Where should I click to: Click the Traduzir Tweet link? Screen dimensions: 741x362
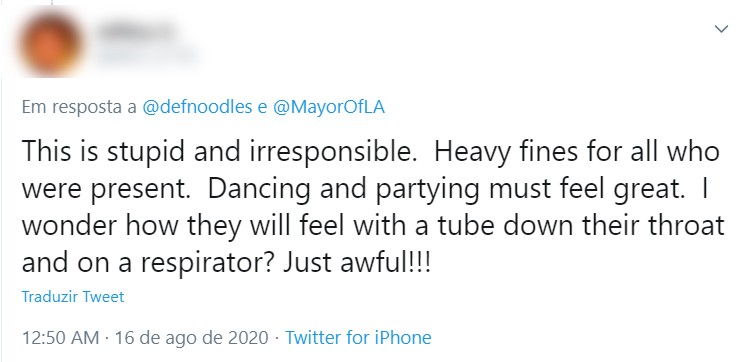point(73,297)
